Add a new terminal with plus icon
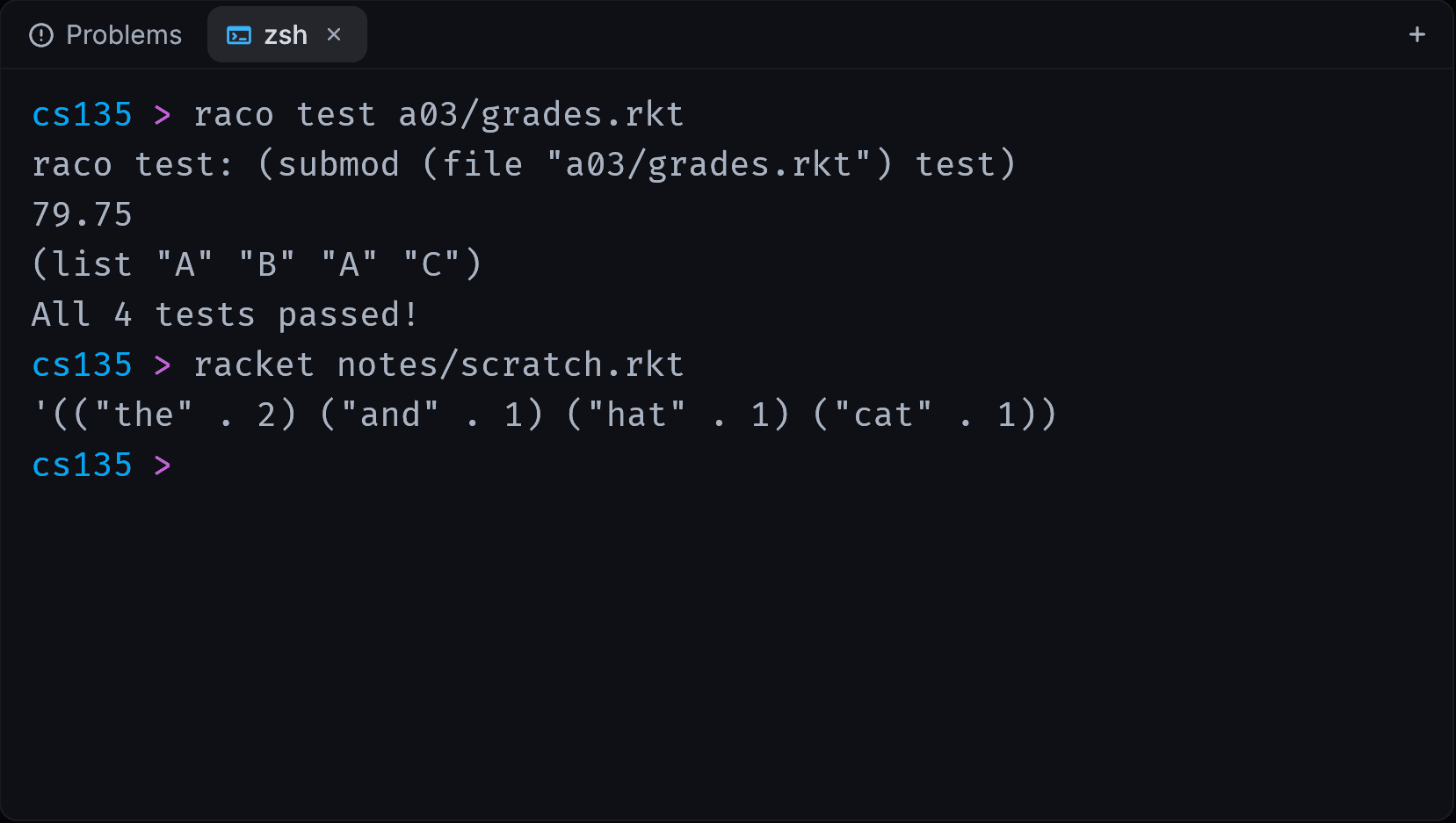The height and width of the screenshot is (823, 1456). pos(1416,34)
